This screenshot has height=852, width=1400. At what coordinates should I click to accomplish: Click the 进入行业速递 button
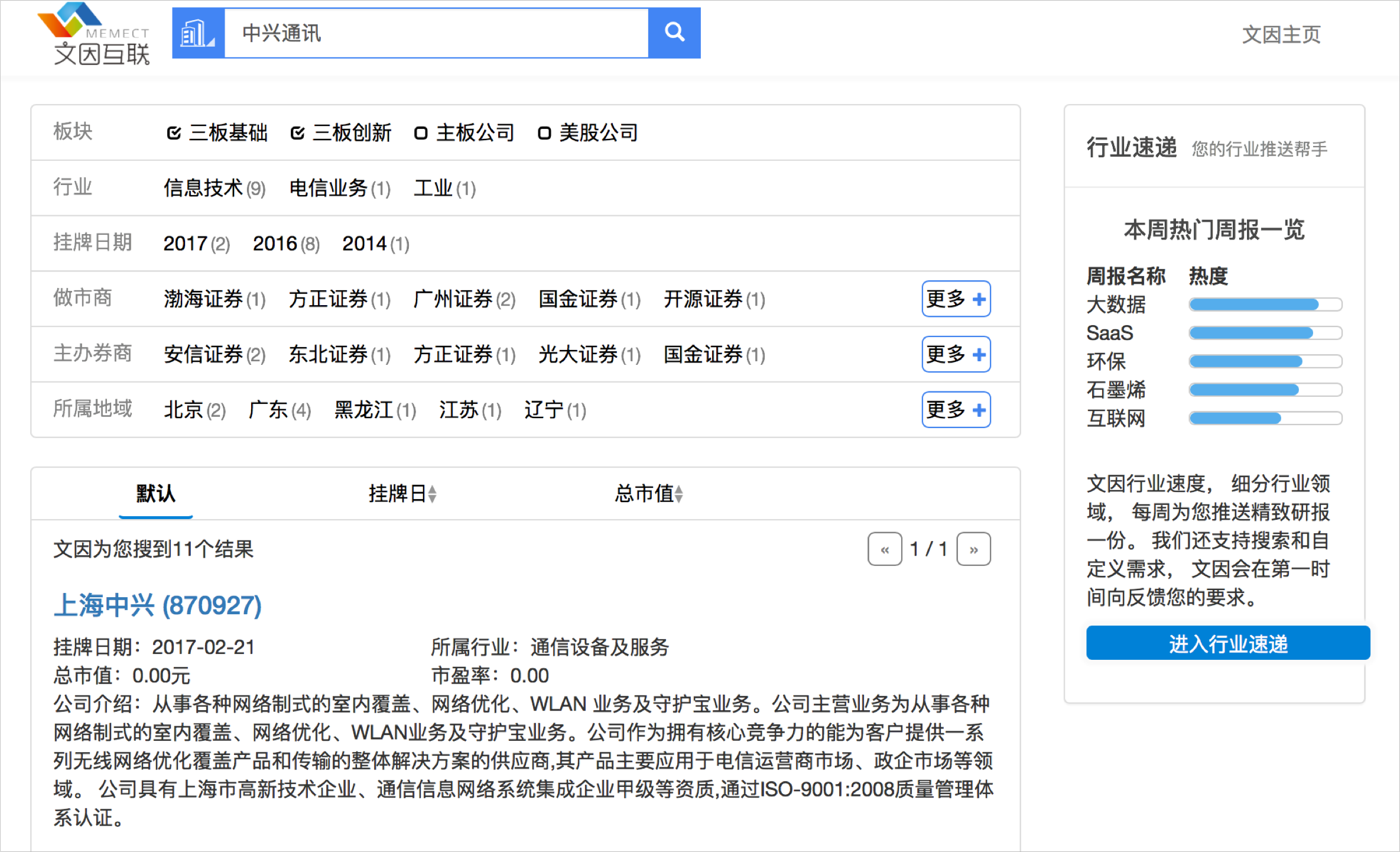pos(1228,643)
